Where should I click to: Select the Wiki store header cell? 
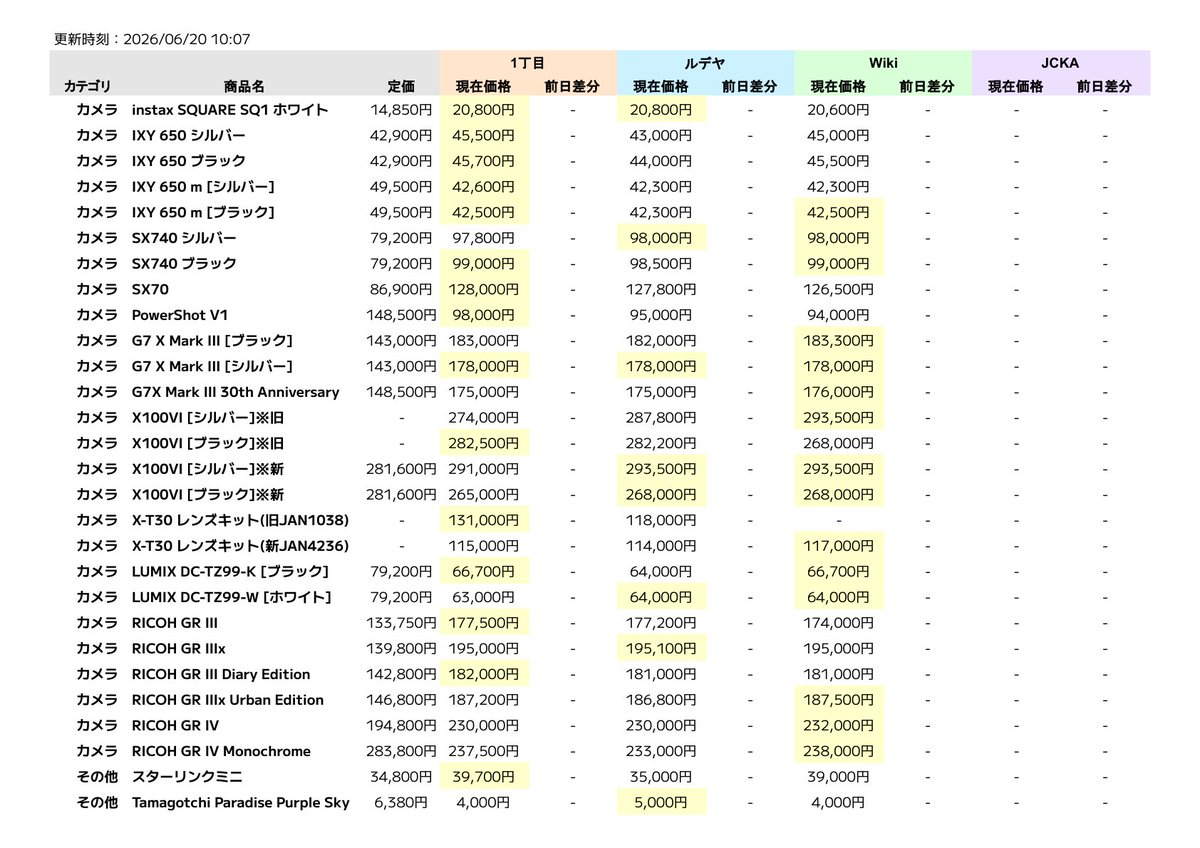[883, 63]
